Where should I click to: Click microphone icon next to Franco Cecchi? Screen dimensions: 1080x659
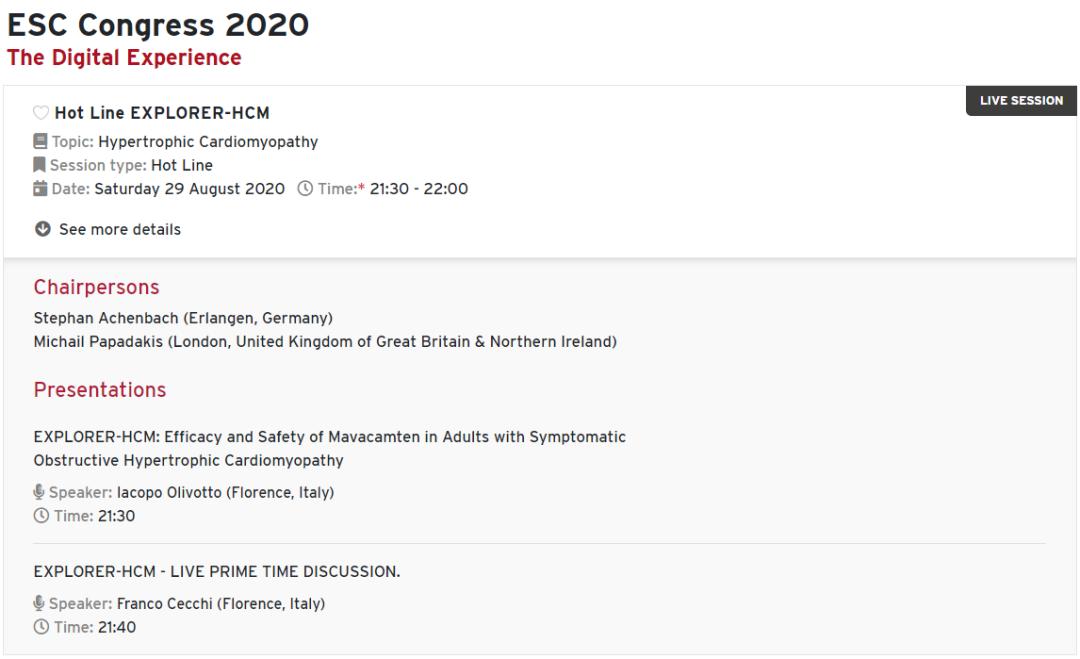pos(39,603)
